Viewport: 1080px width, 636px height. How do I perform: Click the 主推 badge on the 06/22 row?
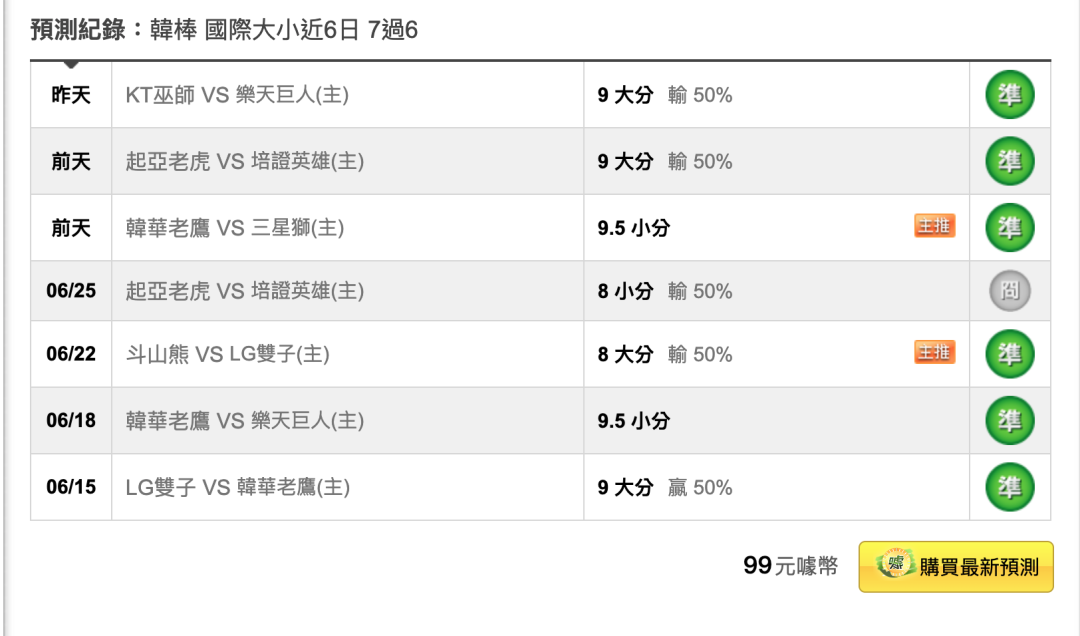(935, 352)
